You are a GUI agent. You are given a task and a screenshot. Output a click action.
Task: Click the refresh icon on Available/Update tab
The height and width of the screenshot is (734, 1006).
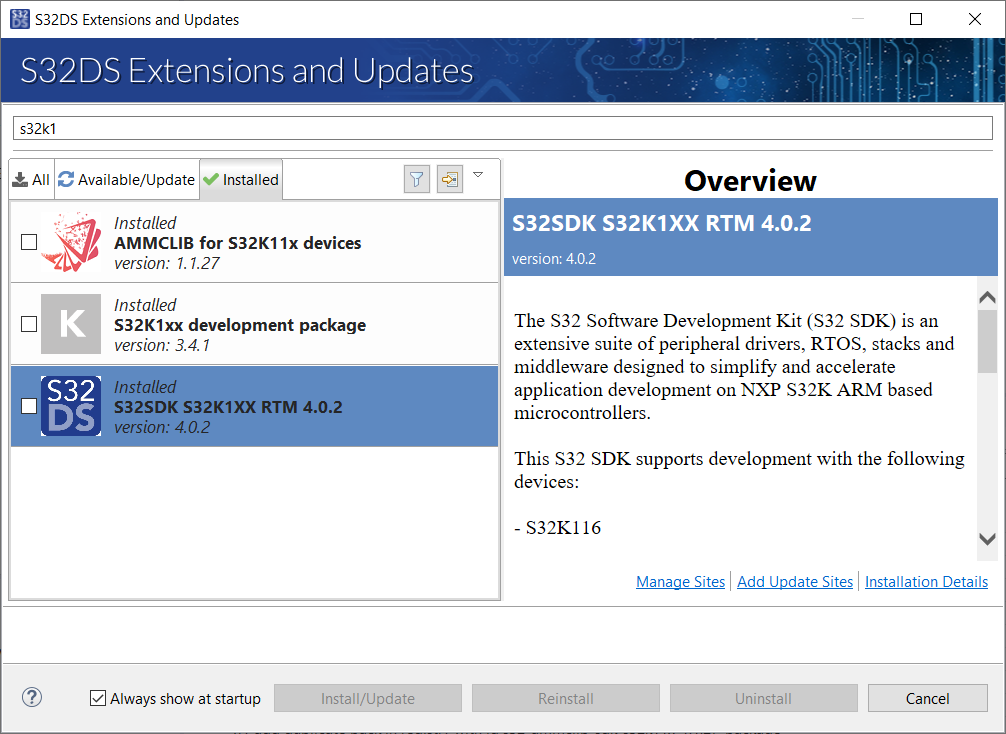tap(65, 179)
